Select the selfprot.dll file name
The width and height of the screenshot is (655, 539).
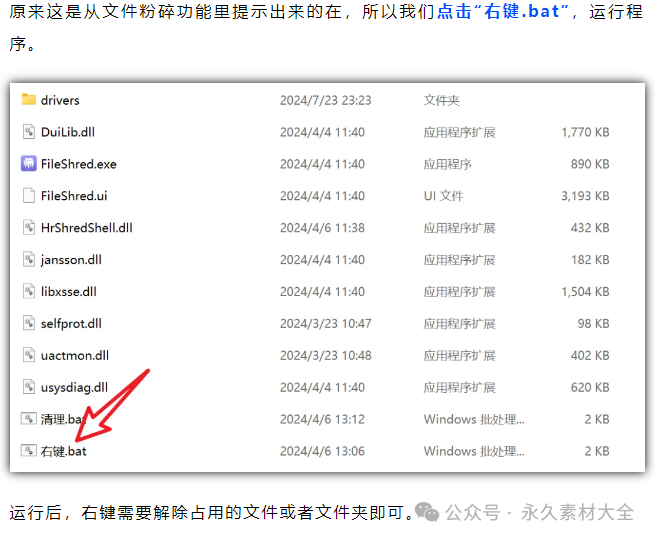pyautogui.click(x=71, y=324)
